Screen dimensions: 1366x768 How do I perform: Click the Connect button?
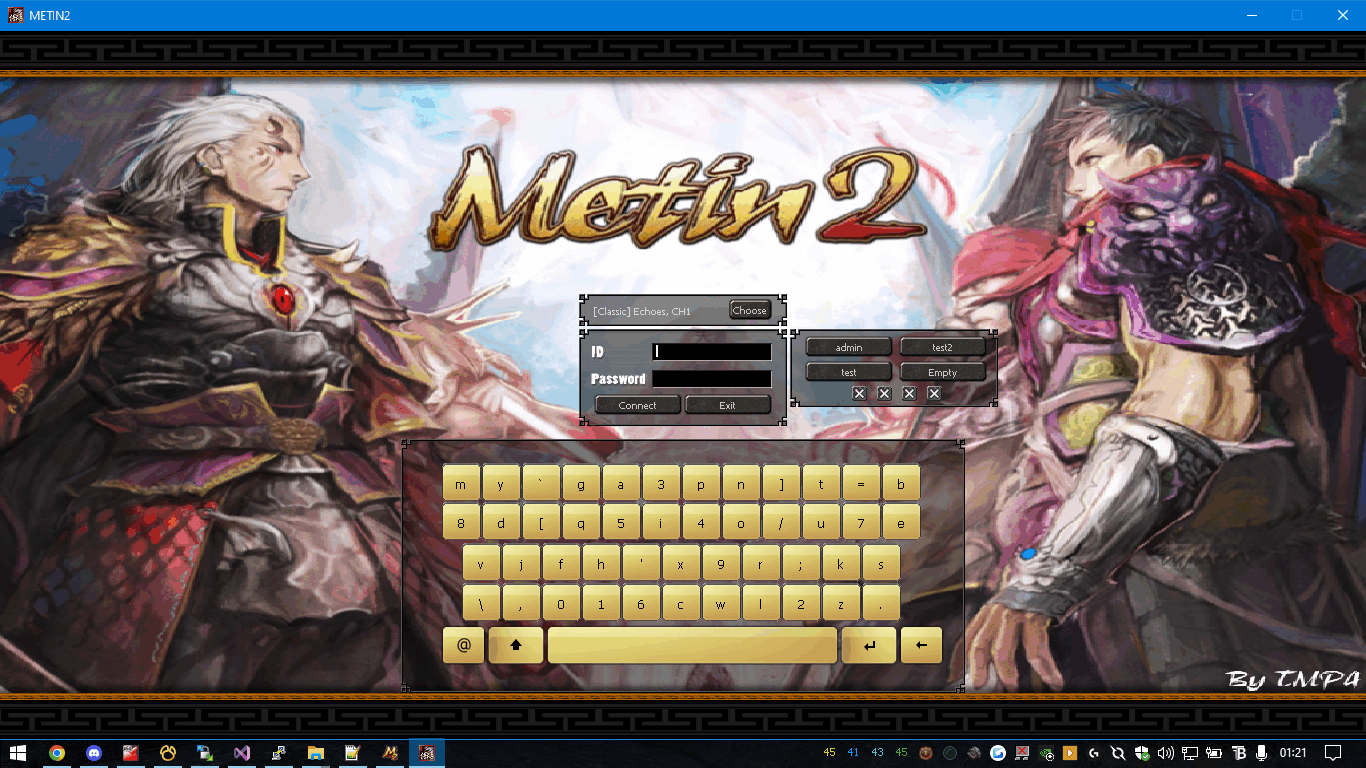(637, 405)
